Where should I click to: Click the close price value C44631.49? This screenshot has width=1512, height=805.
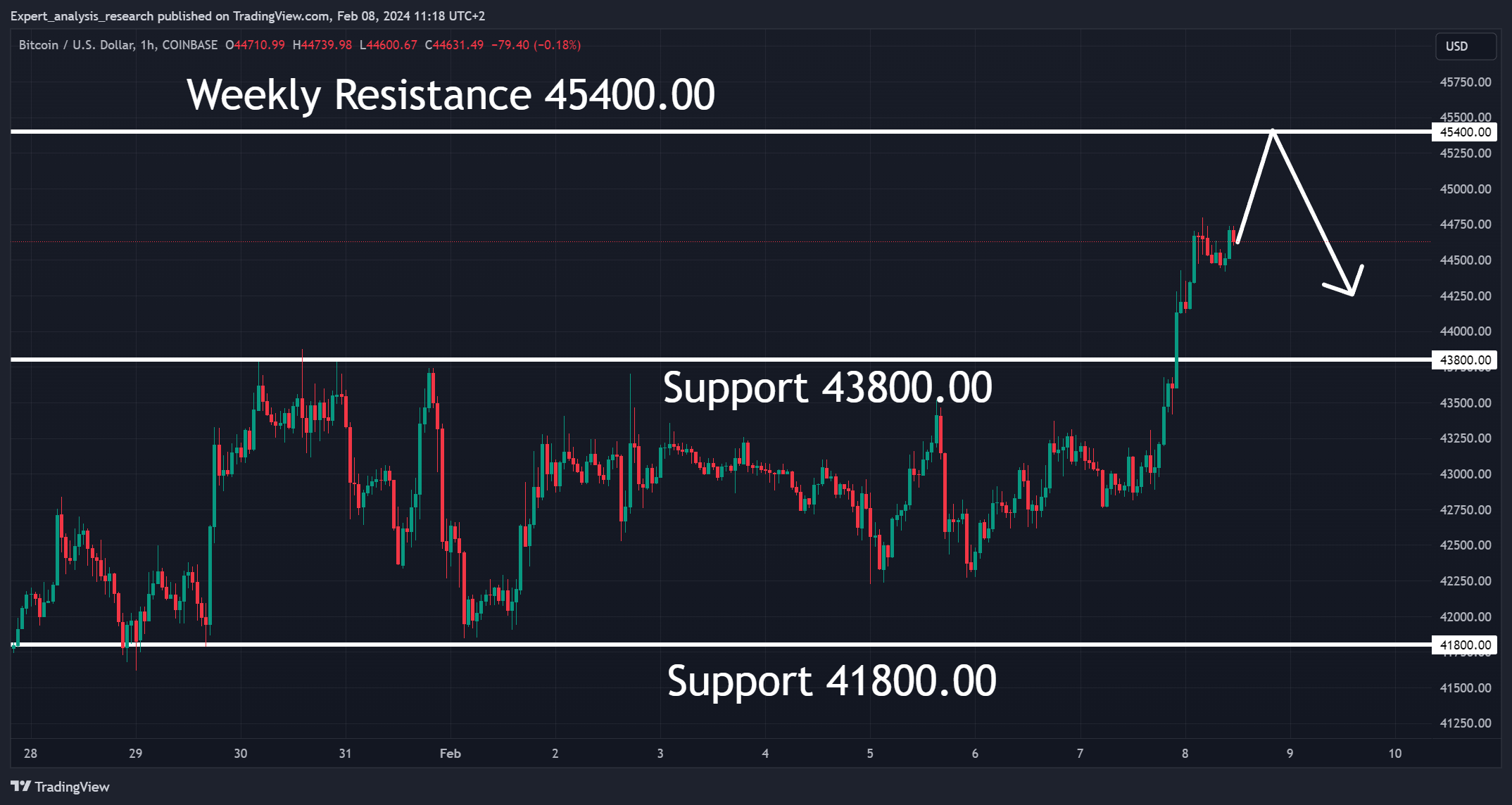(x=454, y=45)
